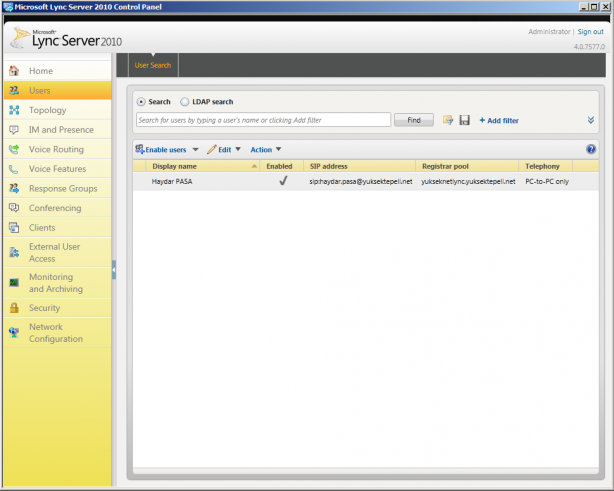This screenshot has width=614, height=491.
Task: Click the Clients icon
Action: 14,227
